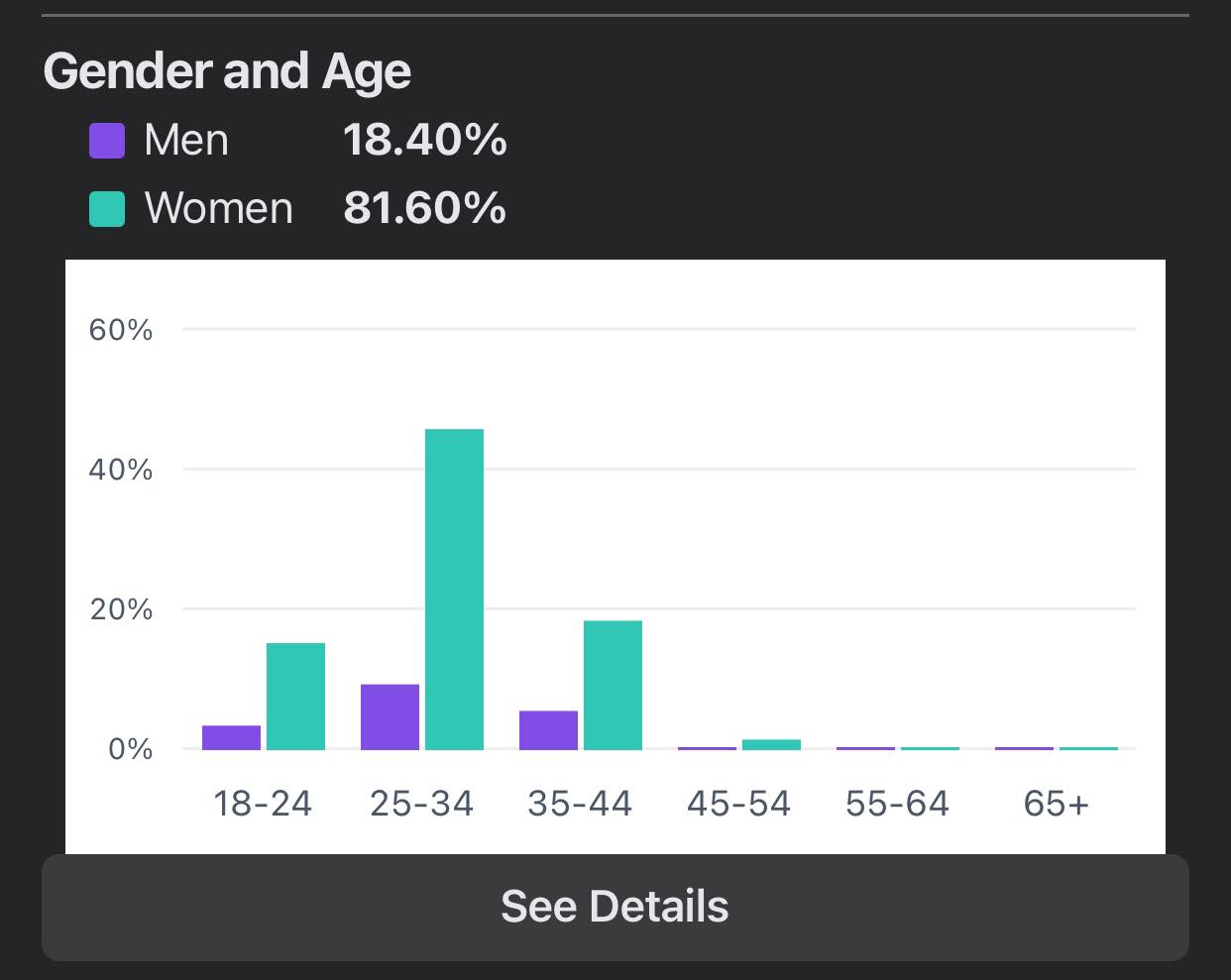Viewport: 1231px width, 980px height.
Task: Click the 65+ age axis label
Action: point(1056,803)
